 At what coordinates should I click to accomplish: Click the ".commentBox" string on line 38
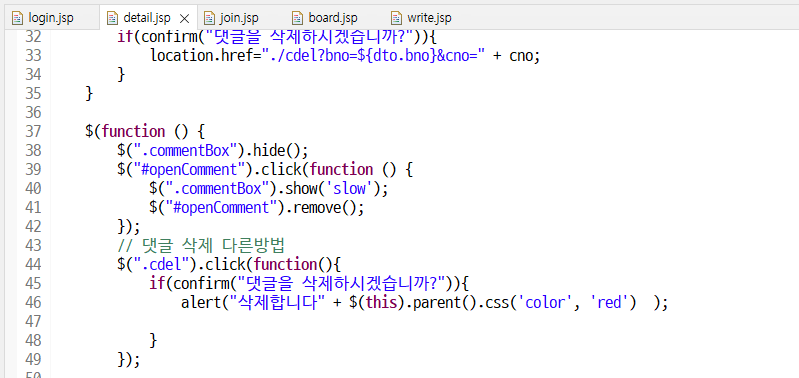(x=184, y=151)
